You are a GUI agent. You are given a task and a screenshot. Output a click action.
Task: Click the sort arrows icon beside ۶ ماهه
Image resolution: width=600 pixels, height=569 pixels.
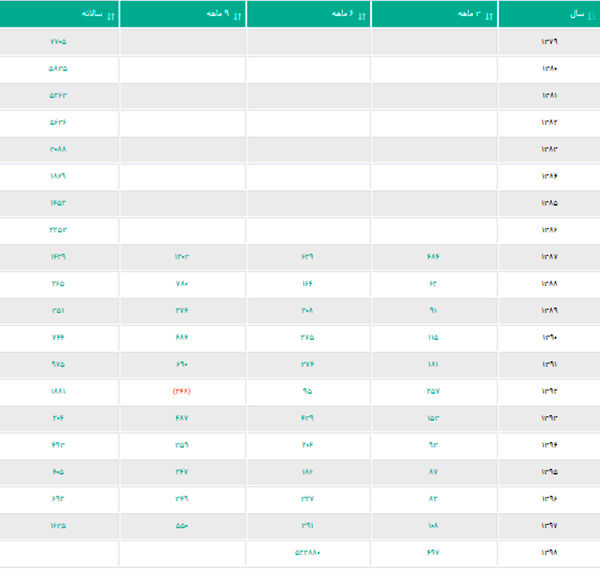click(362, 16)
